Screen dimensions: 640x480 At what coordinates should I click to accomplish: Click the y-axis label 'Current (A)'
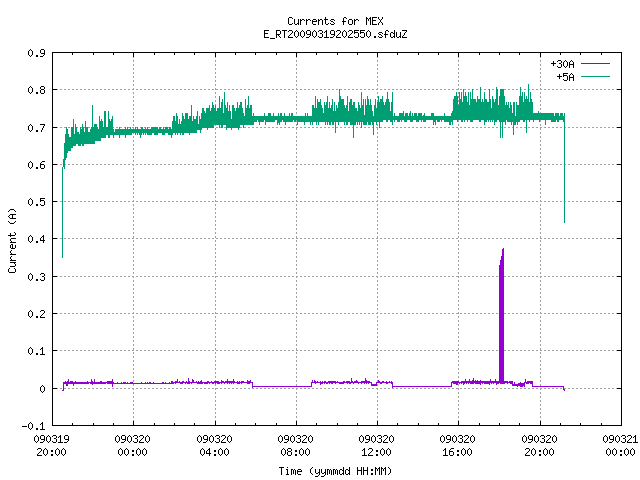point(12,240)
